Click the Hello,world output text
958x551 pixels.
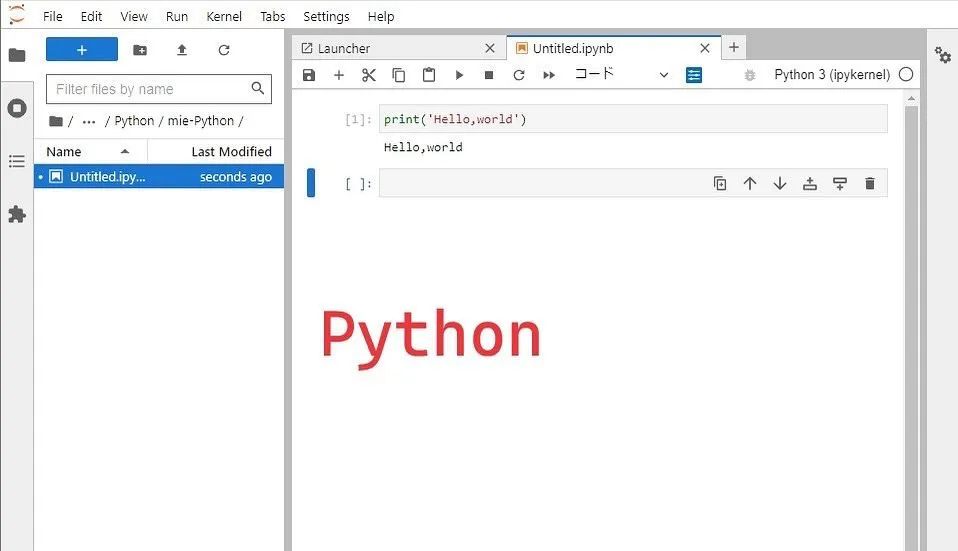click(423, 147)
